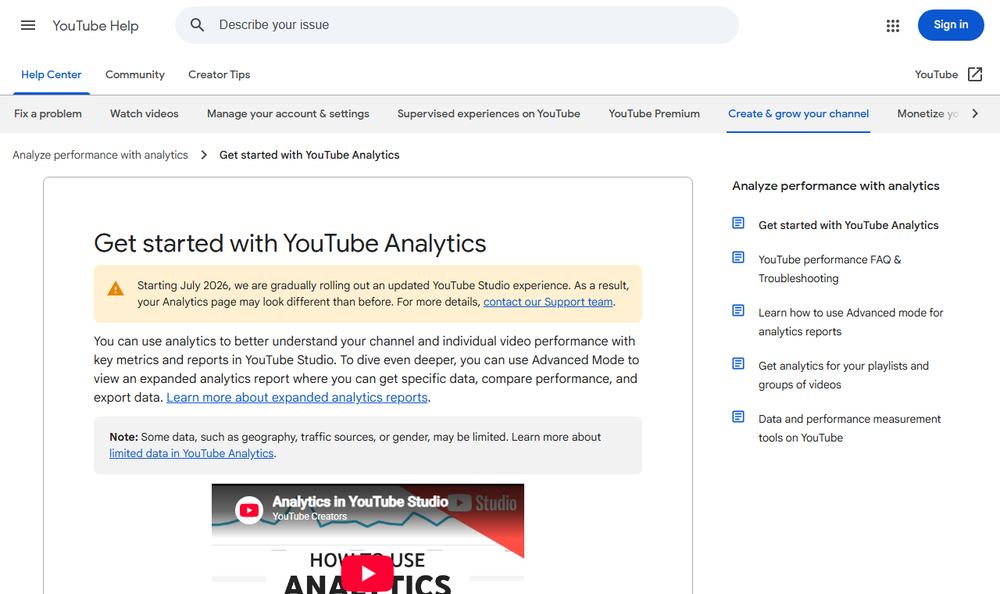
Task: Focus the Describe your issue search field
Action: click(x=457, y=25)
